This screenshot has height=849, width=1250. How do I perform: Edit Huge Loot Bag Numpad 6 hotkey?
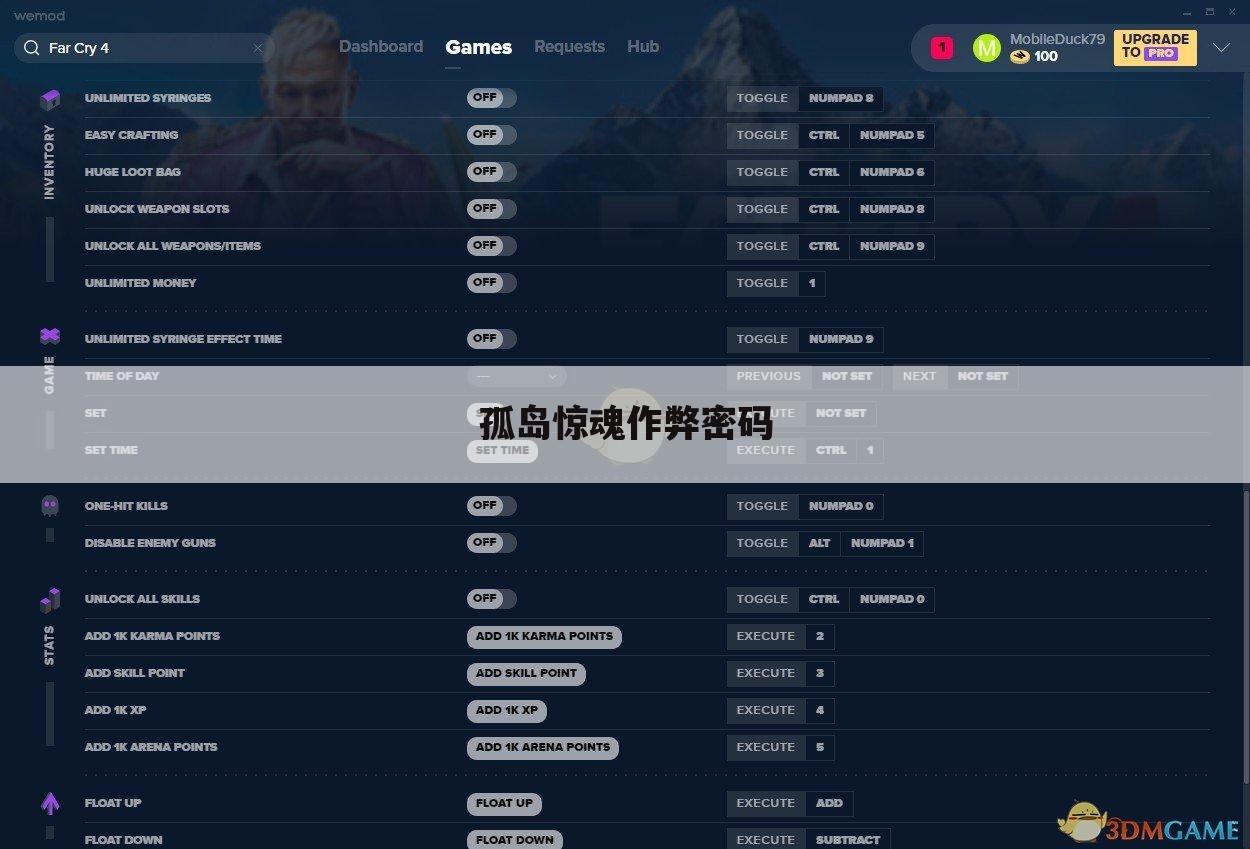tap(892, 172)
